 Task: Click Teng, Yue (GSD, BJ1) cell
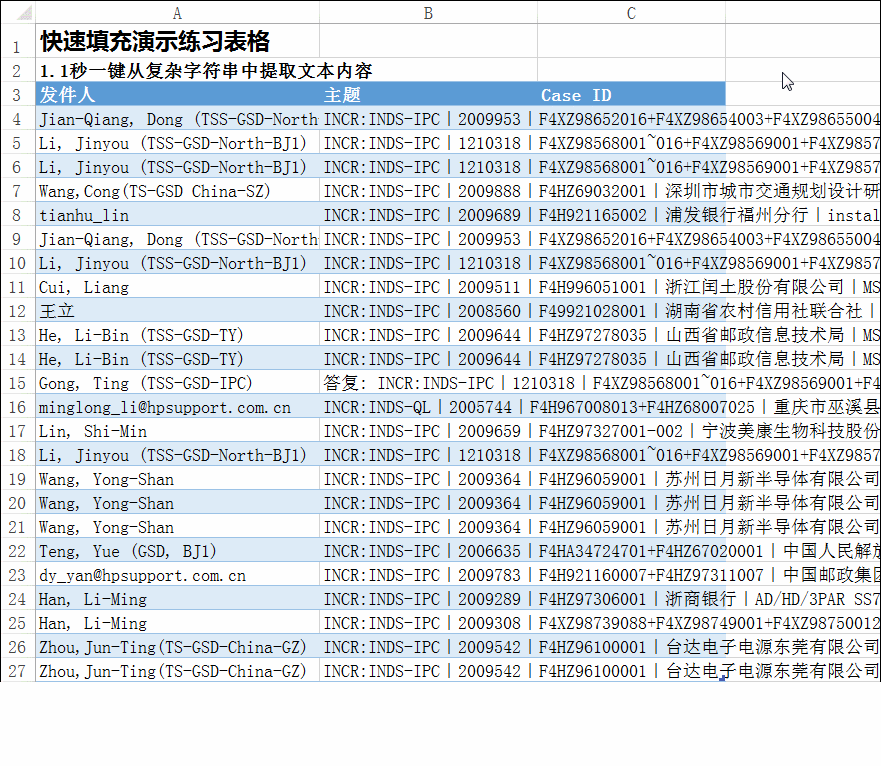177,551
